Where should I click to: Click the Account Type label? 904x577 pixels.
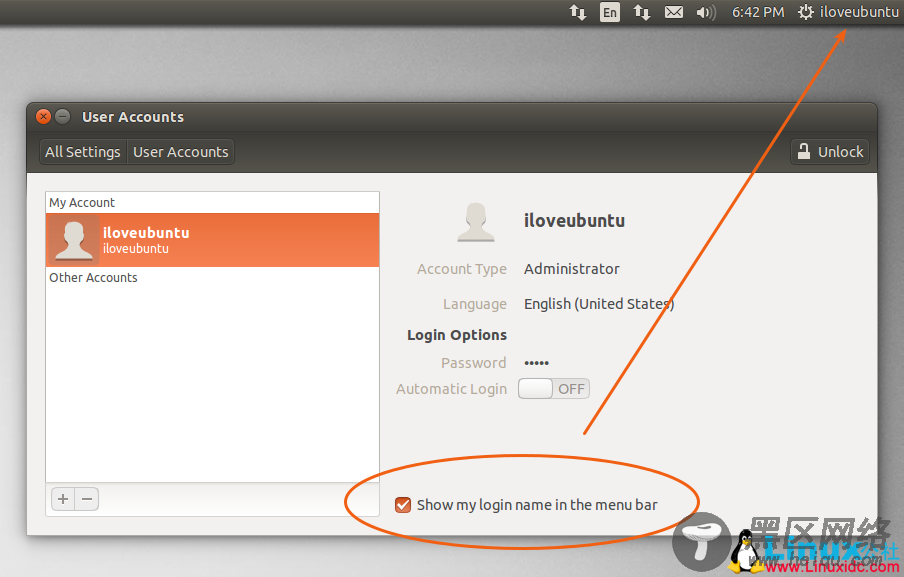462,269
